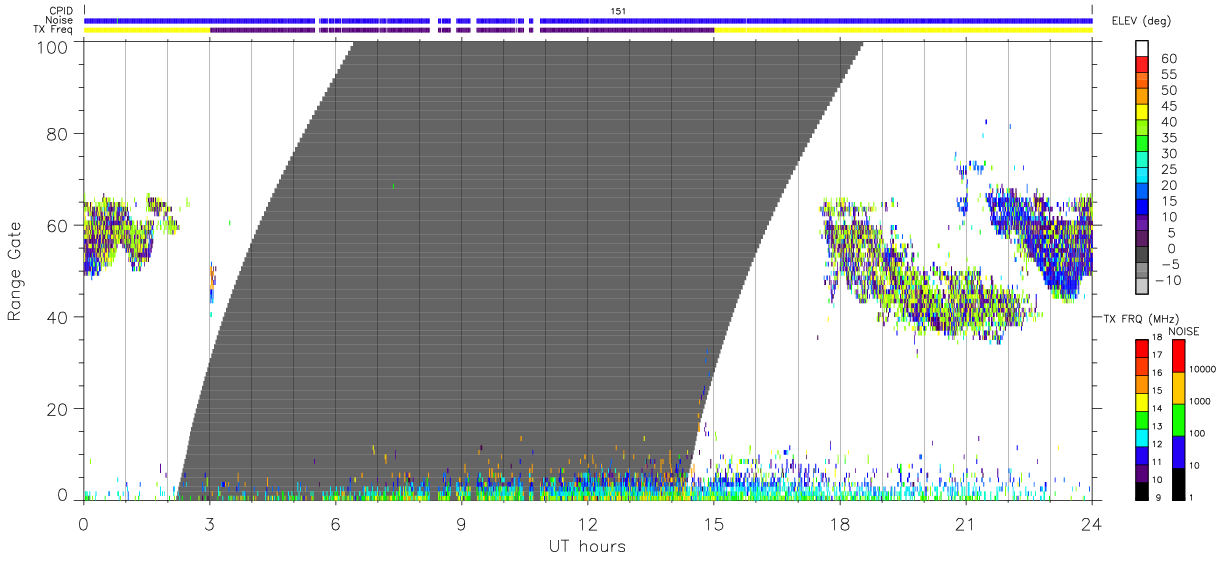The height and width of the screenshot is (567, 1228).
Task: Click the green NOISE swatch between 100 and 1000
Action: click(1178, 419)
